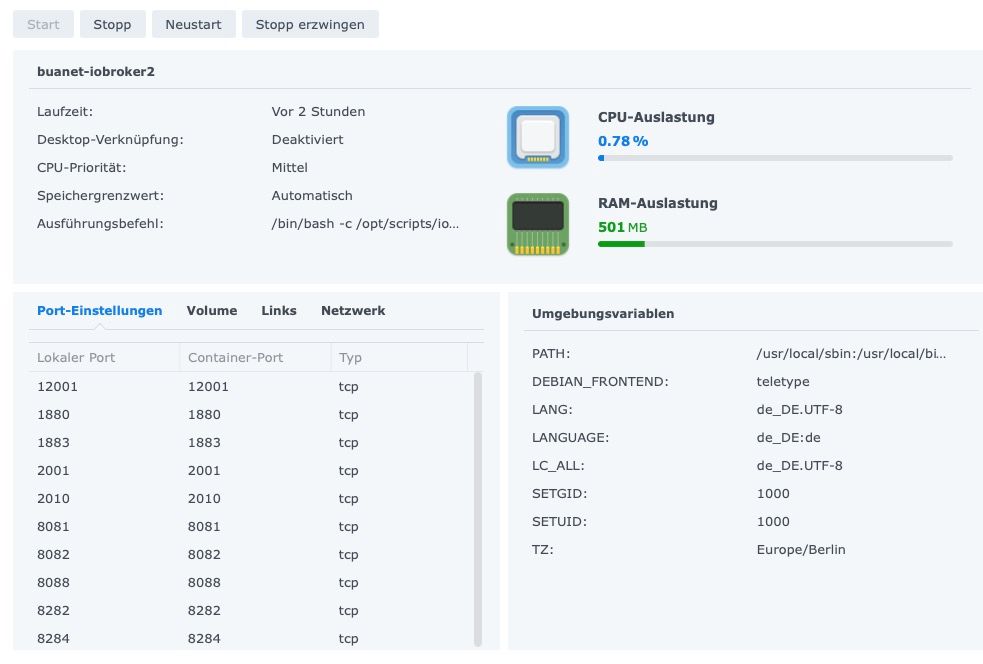
Task: Click the truncated Ausführungsbefehl command text
Action: [x=365, y=224]
